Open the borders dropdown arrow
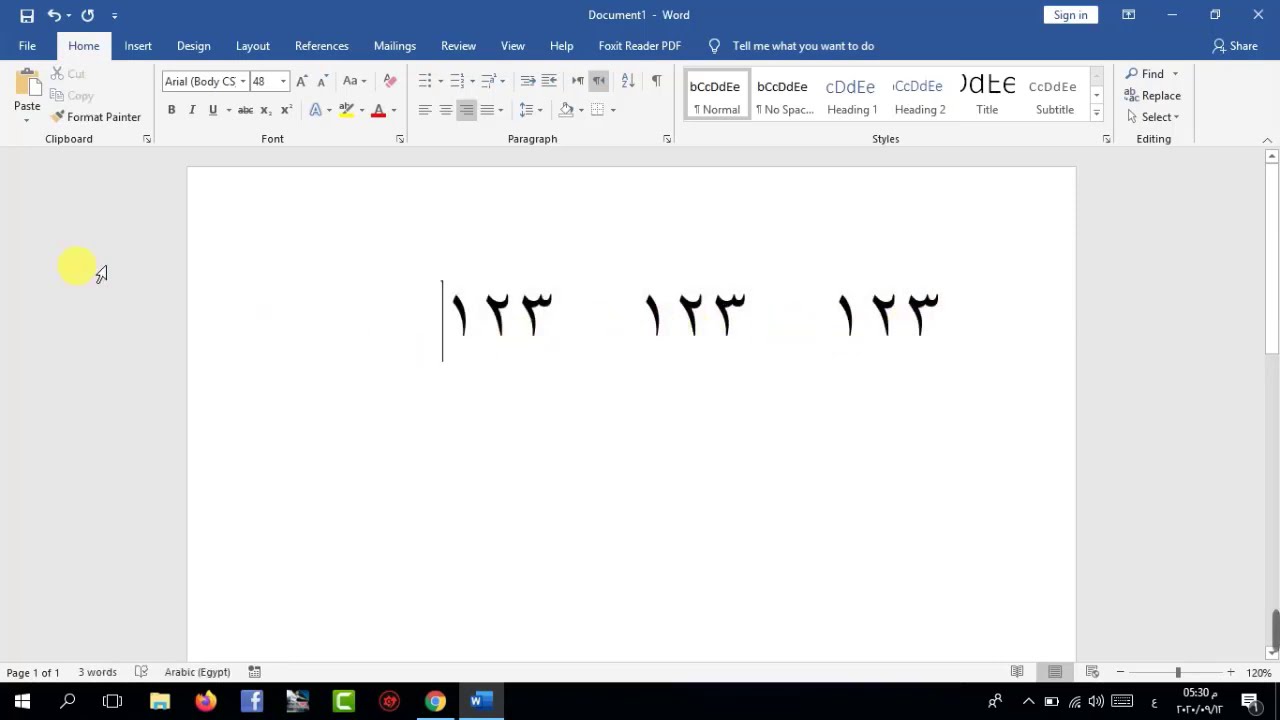The height and width of the screenshot is (720, 1280). pyautogui.click(x=613, y=110)
